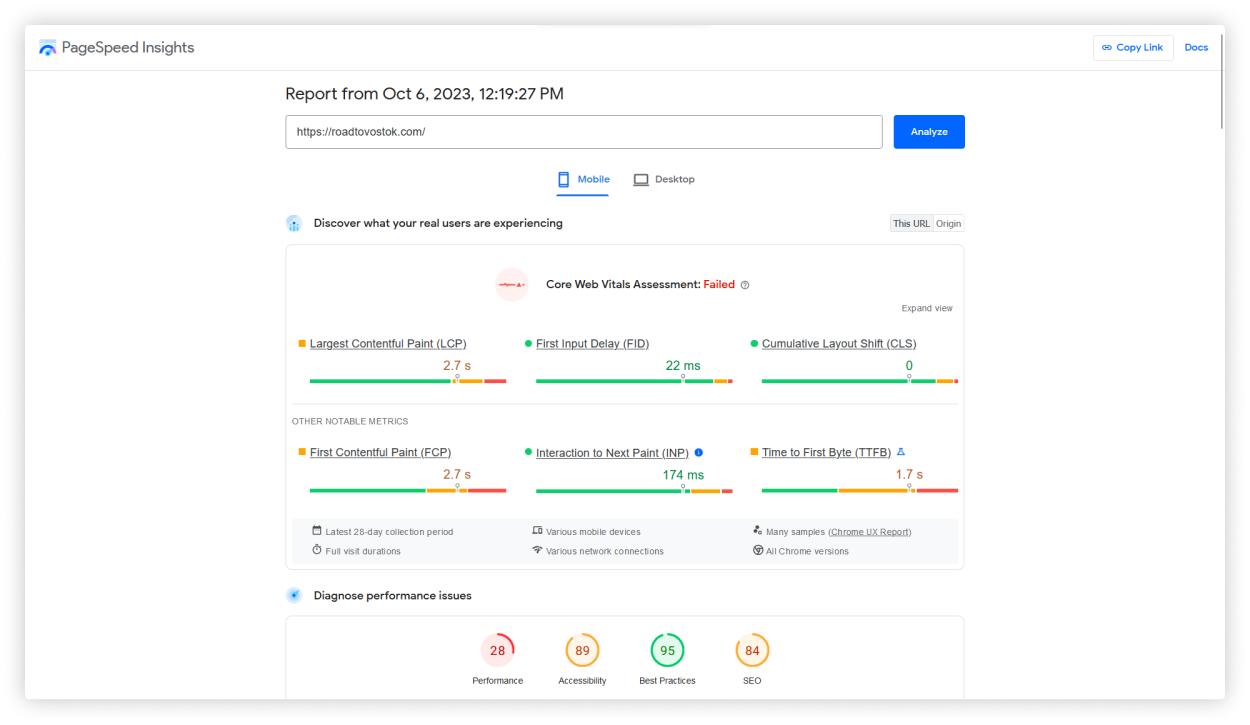Screen dimensions: 1250x725
Task: Click the CLS distribution bar
Action: click(x=860, y=381)
